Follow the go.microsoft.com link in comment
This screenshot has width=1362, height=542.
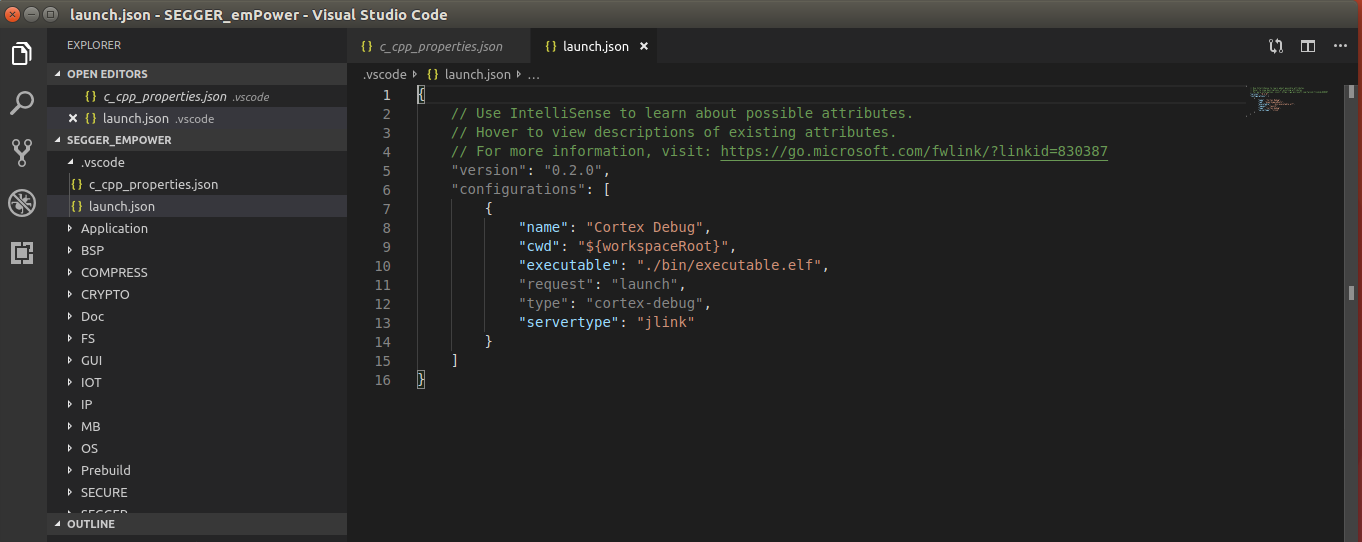coord(913,151)
